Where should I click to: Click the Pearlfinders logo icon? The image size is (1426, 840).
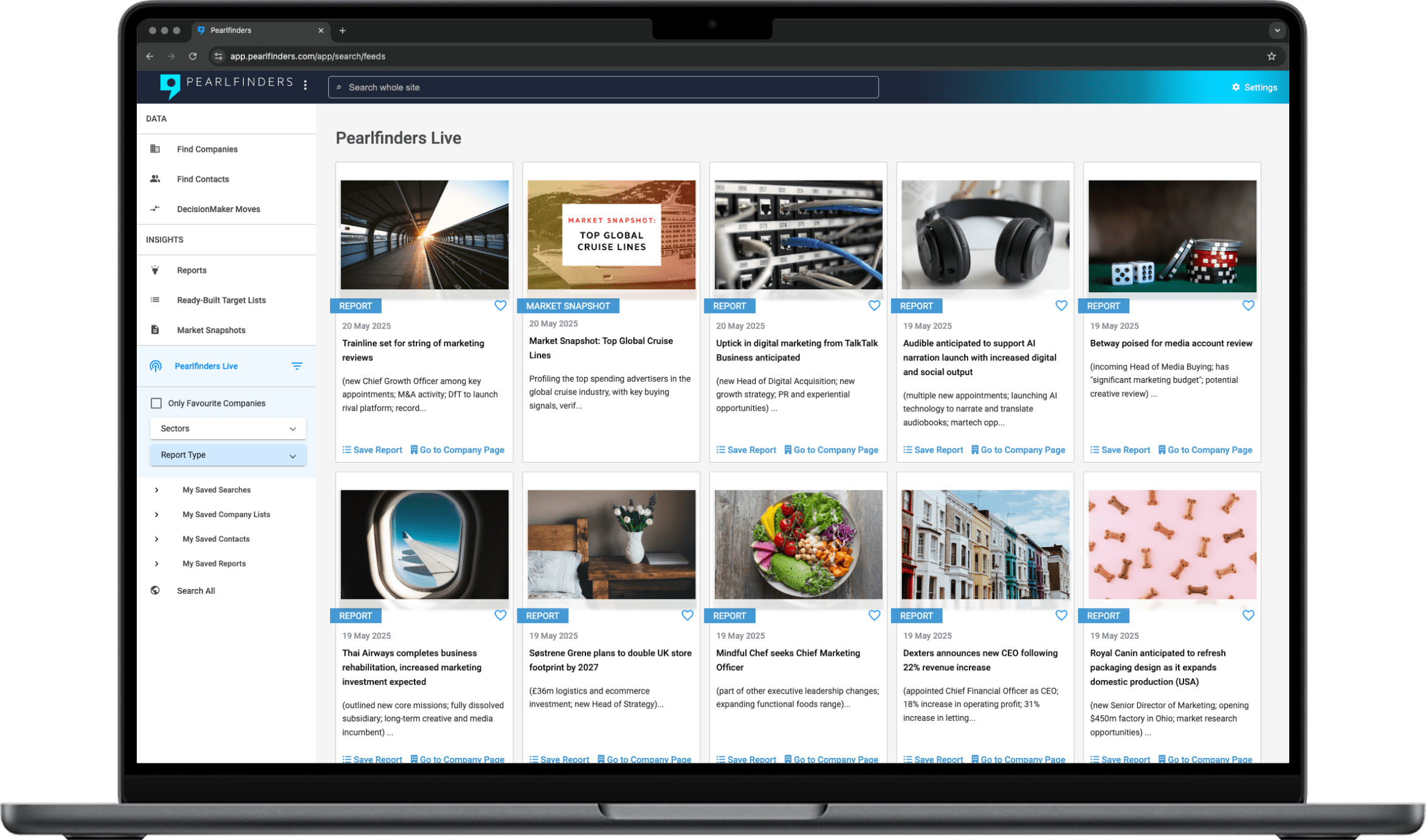coord(170,86)
